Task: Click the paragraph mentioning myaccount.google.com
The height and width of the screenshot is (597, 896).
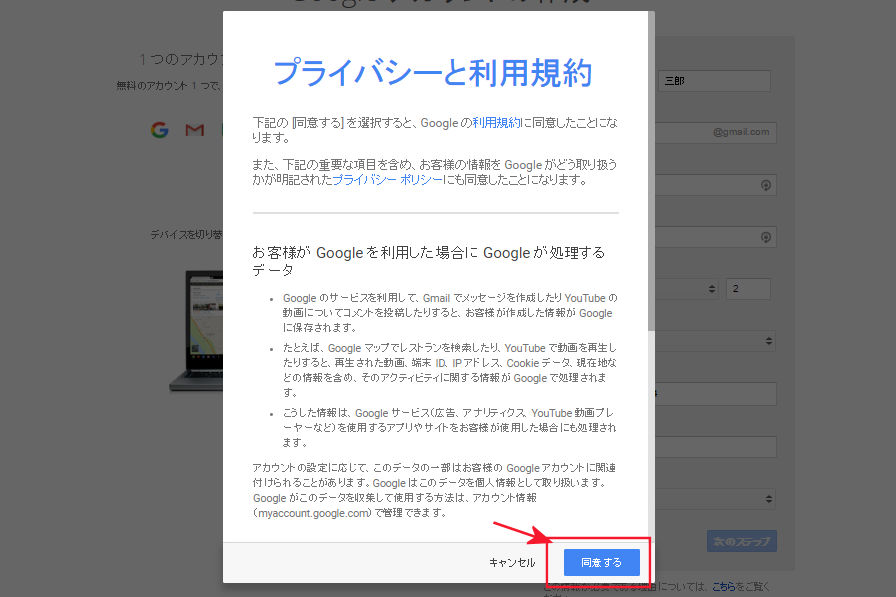Action: pos(434,490)
